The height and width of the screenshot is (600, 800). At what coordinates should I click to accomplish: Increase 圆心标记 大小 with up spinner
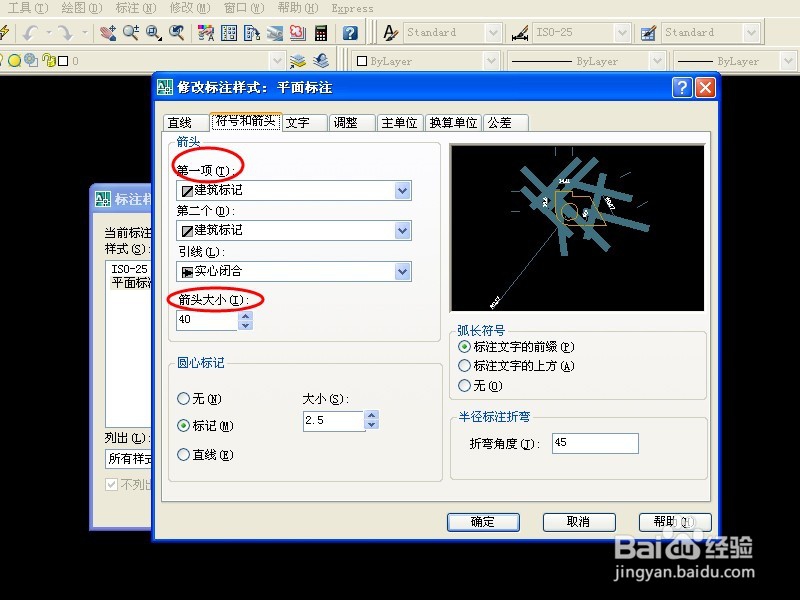pos(371,415)
